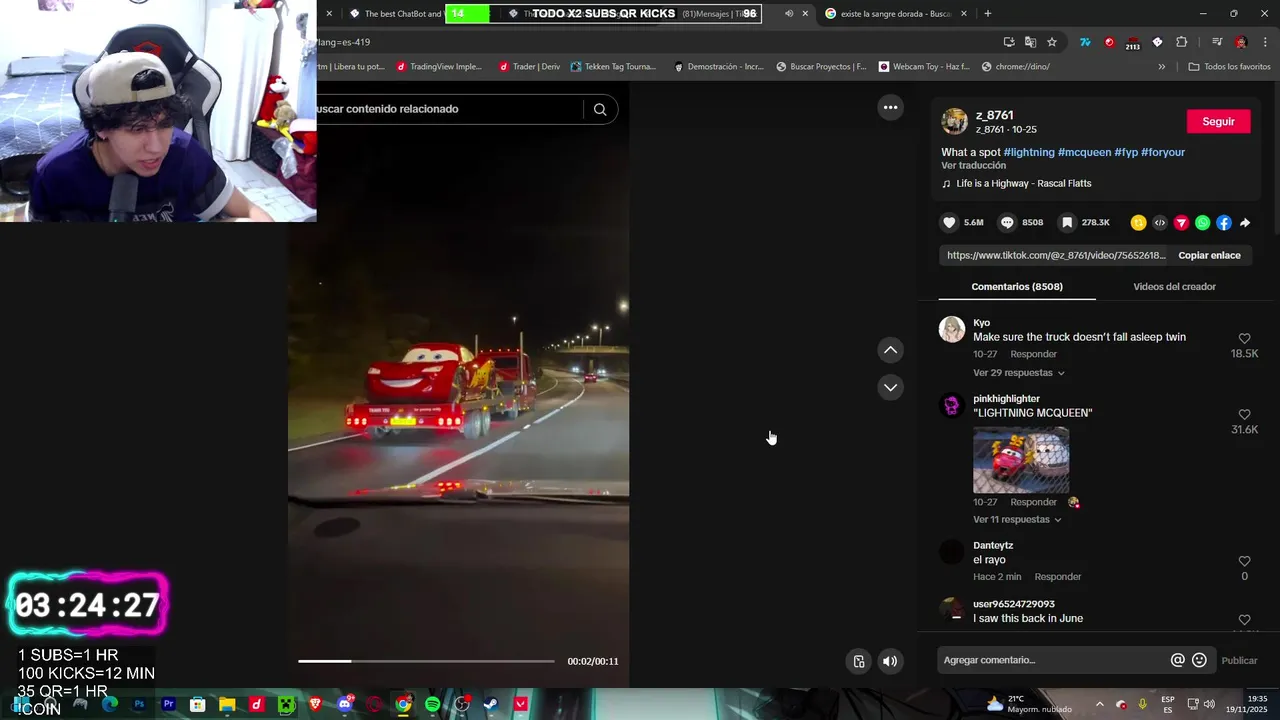The width and height of the screenshot is (1280, 720).
Task: Send video via the red paper-plane icon
Action: pyautogui.click(x=1181, y=223)
